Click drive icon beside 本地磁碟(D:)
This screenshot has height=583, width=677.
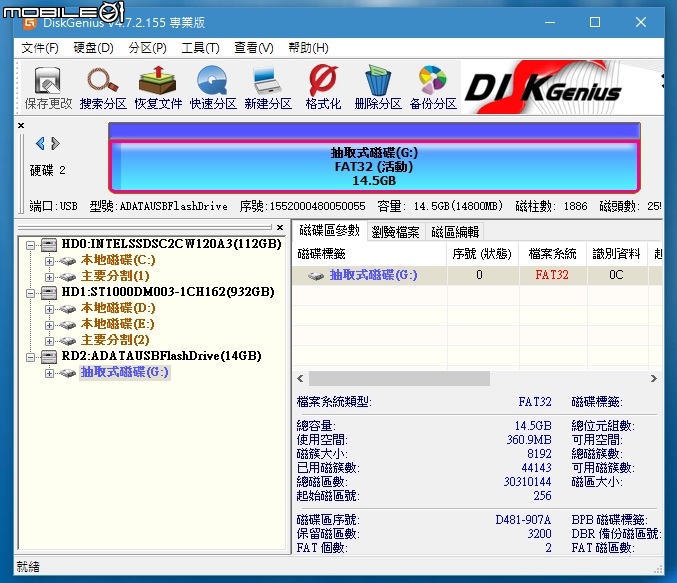tap(67, 309)
